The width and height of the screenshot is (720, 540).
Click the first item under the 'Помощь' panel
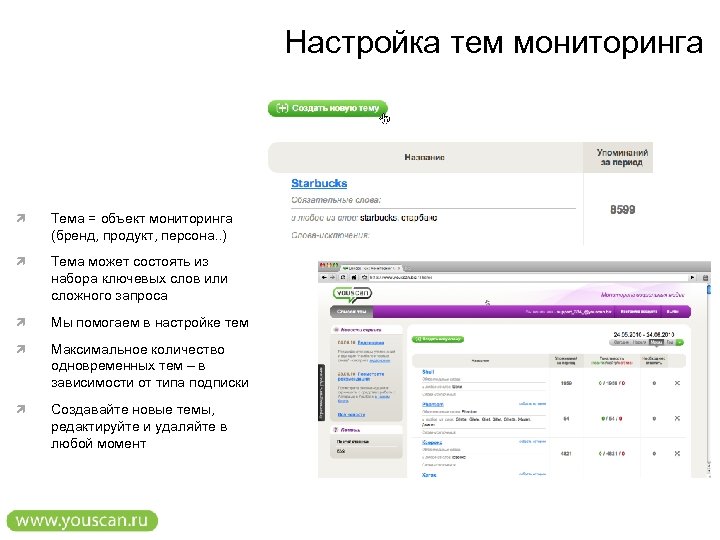353,441
